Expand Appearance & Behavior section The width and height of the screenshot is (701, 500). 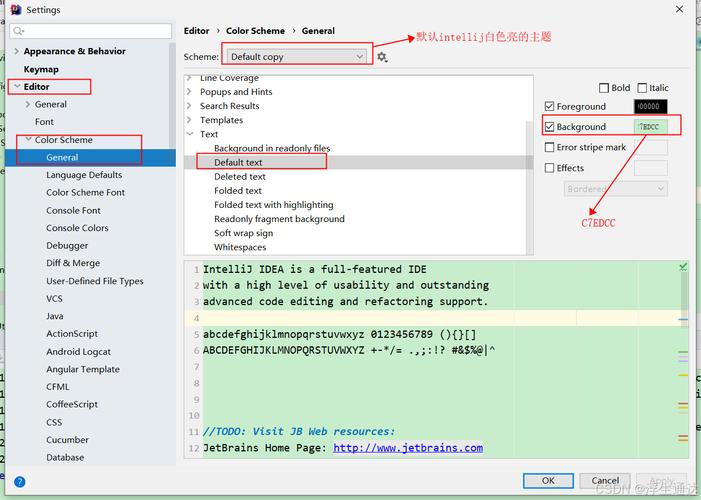pyautogui.click(x=17, y=51)
